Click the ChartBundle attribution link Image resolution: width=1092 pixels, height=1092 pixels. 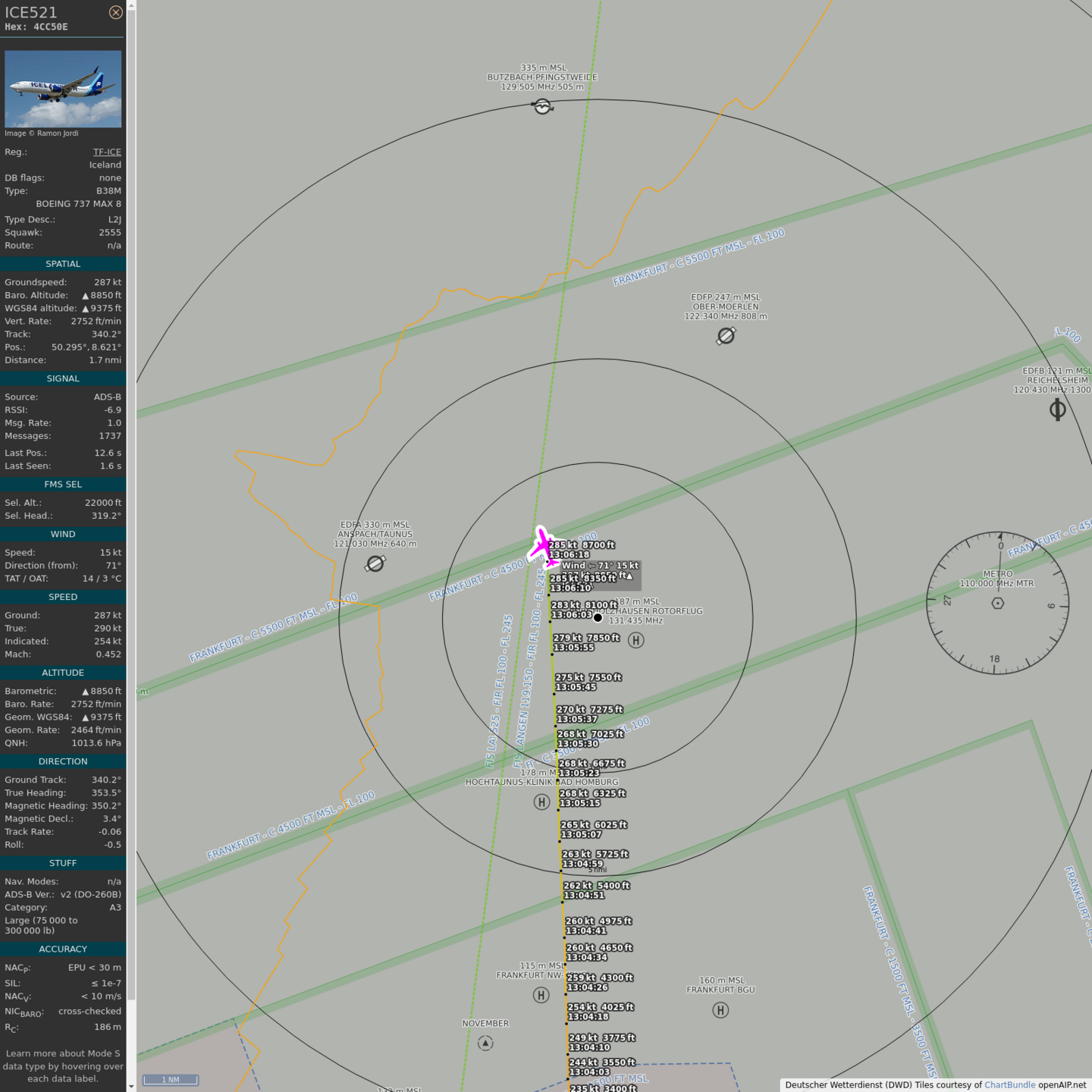pyautogui.click(x=1009, y=1084)
